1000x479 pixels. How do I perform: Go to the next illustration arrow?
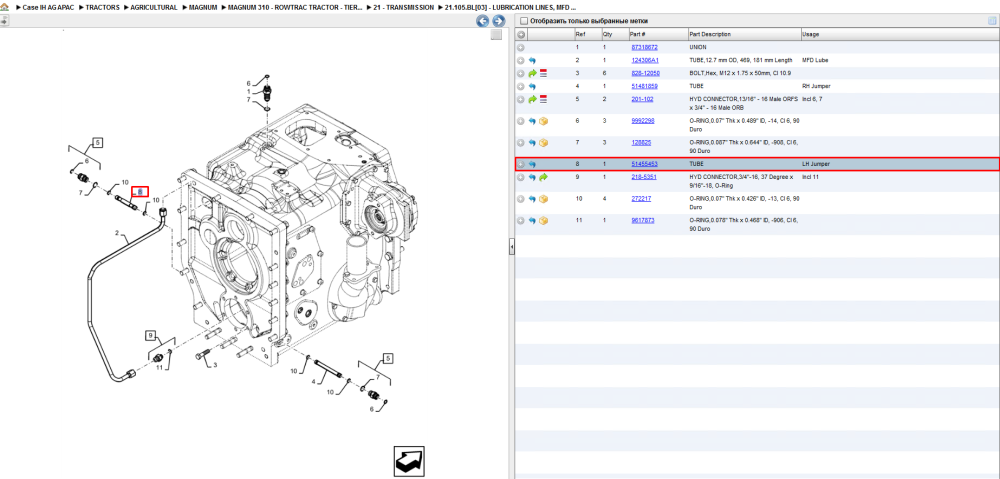click(x=499, y=21)
